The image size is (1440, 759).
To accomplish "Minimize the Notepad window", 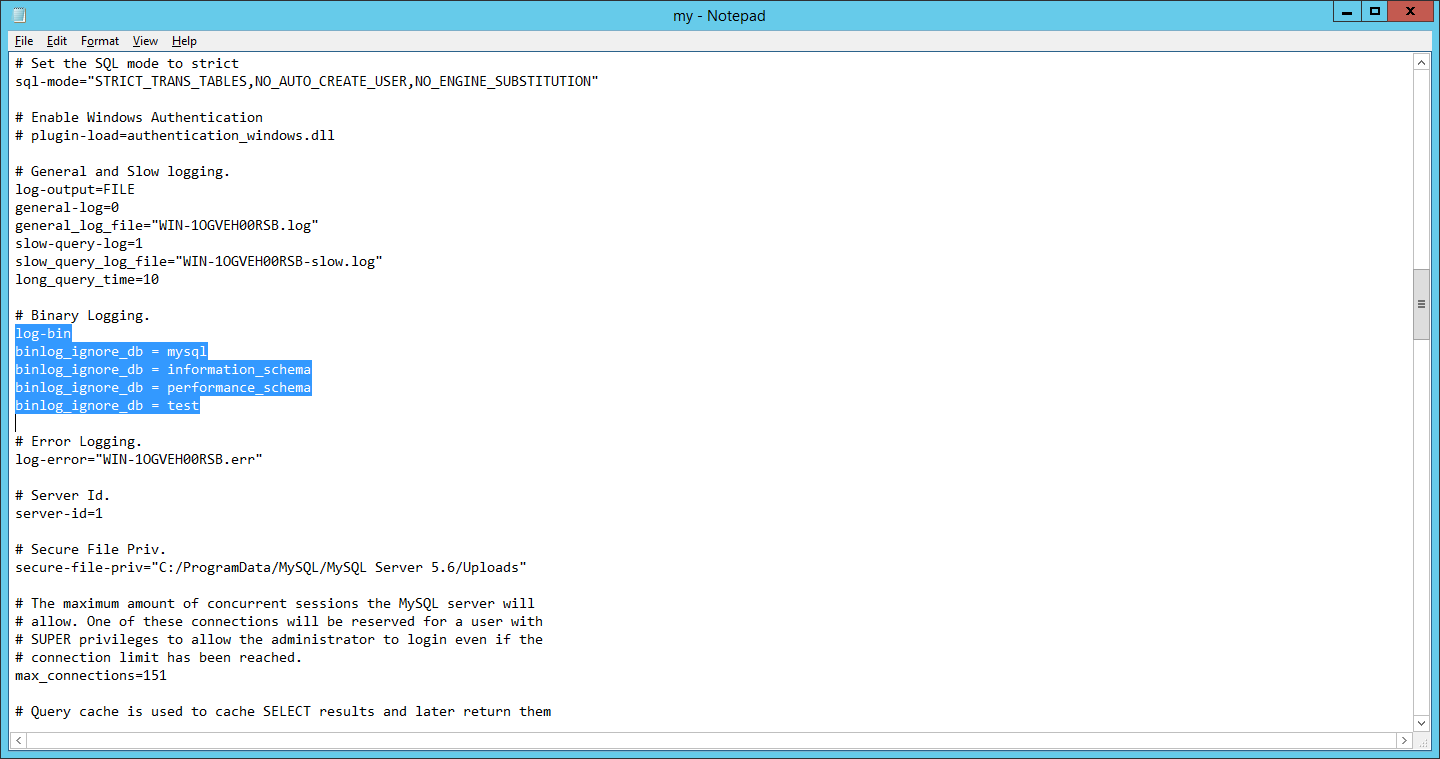I will (x=1348, y=11).
